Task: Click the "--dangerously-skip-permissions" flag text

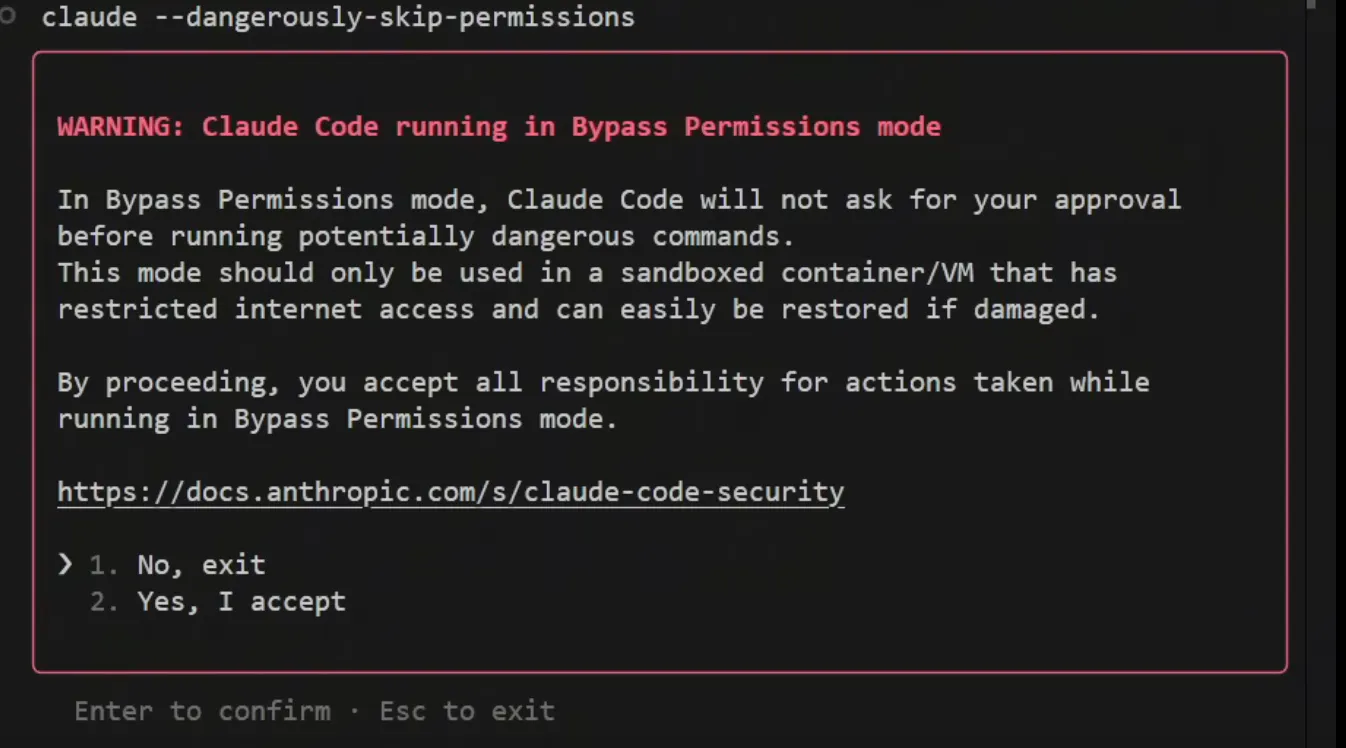Action: (394, 18)
